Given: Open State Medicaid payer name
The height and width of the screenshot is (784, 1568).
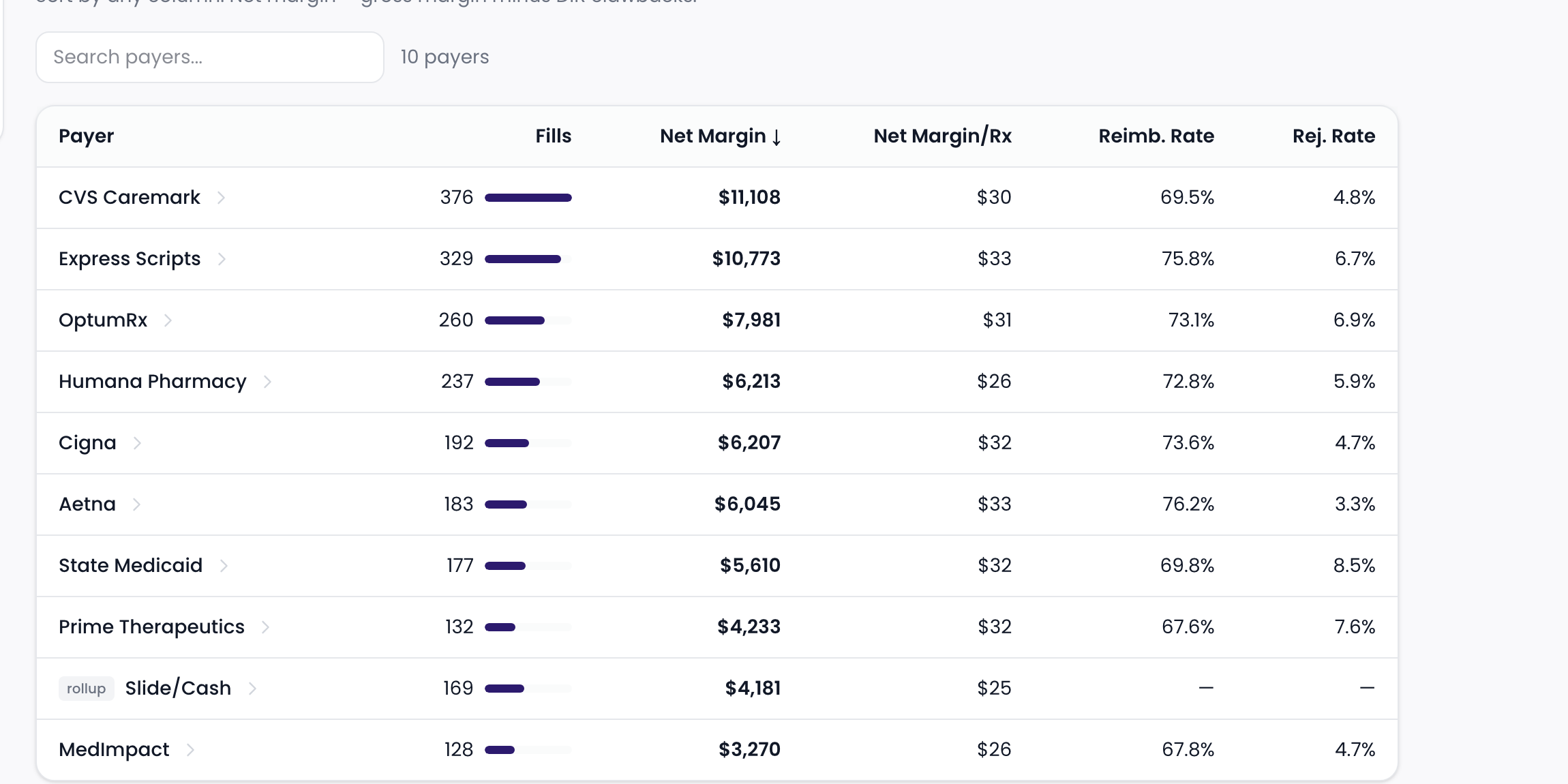Looking at the screenshot, I should (x=131, y=566).
